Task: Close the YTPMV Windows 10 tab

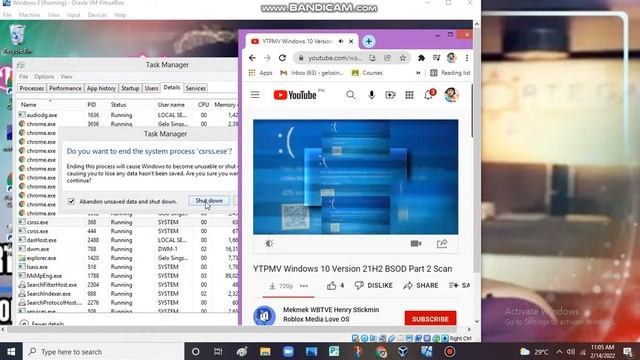Action: pos(351,41)
